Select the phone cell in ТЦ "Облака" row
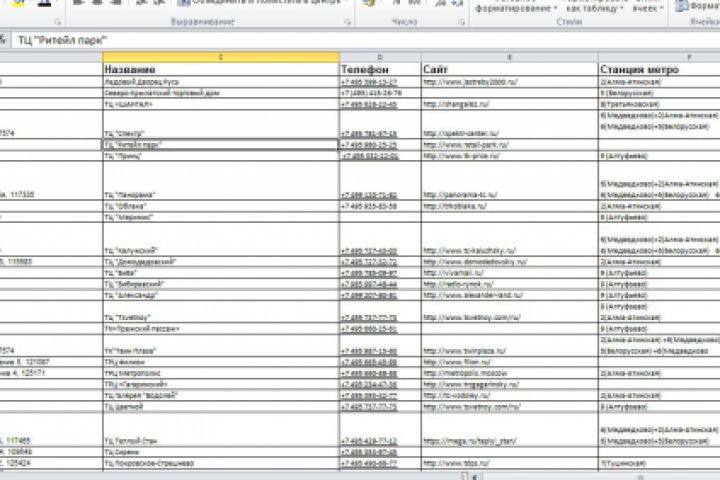Image resolution: width=720 pixels, height=480 pixels. point(380,206)
